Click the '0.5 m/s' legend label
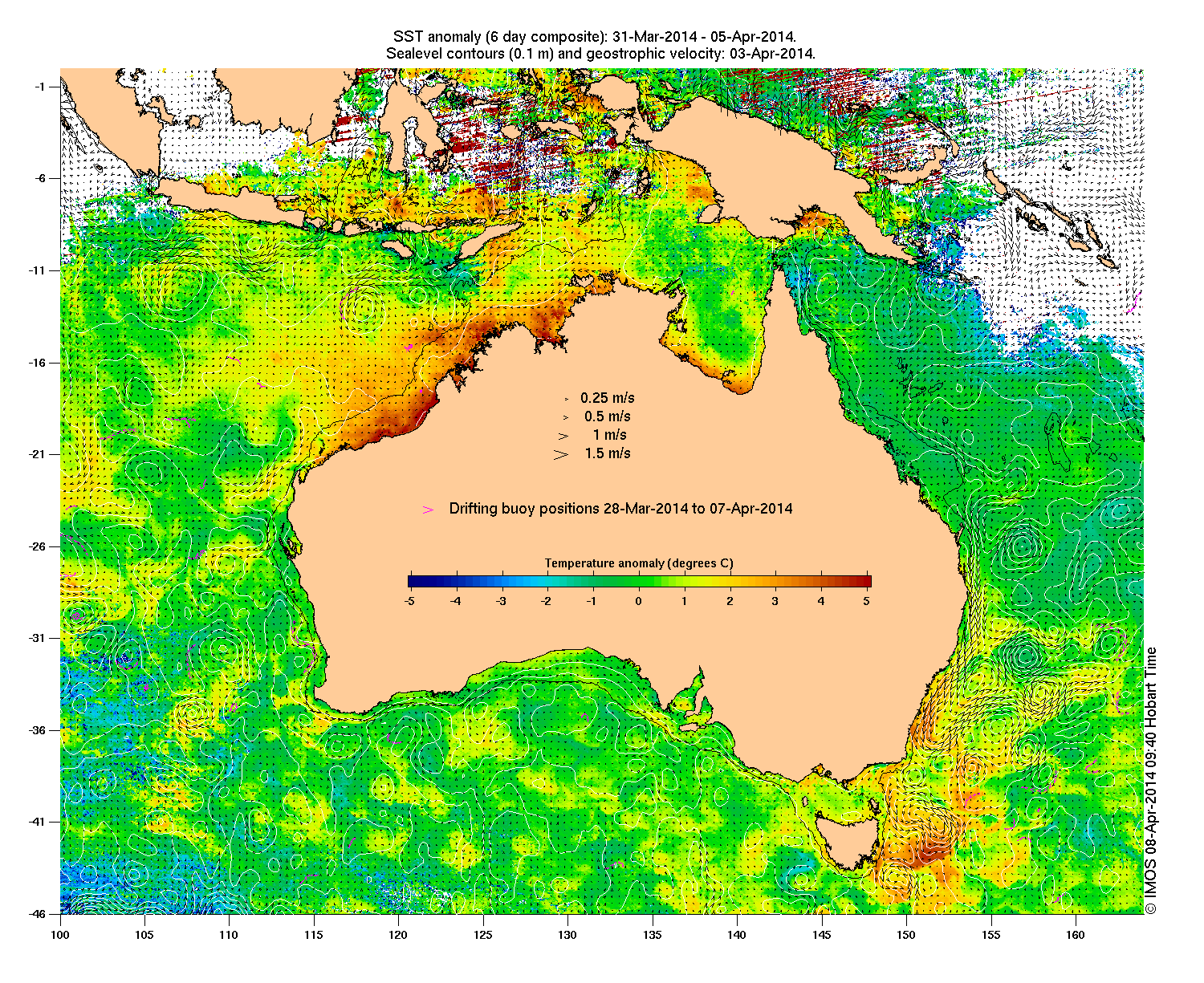1204x983 pixels. 608,416
